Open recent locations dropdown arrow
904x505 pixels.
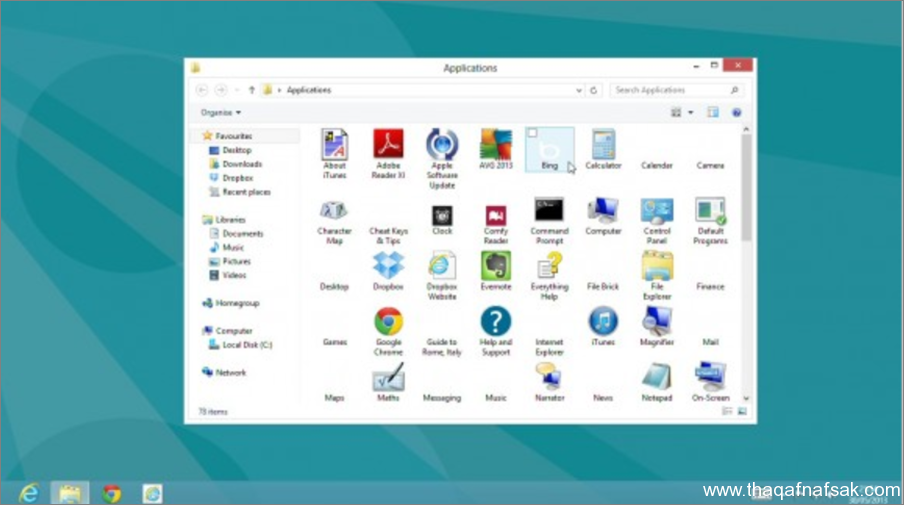pyautogui.click(x=237, y=91)
